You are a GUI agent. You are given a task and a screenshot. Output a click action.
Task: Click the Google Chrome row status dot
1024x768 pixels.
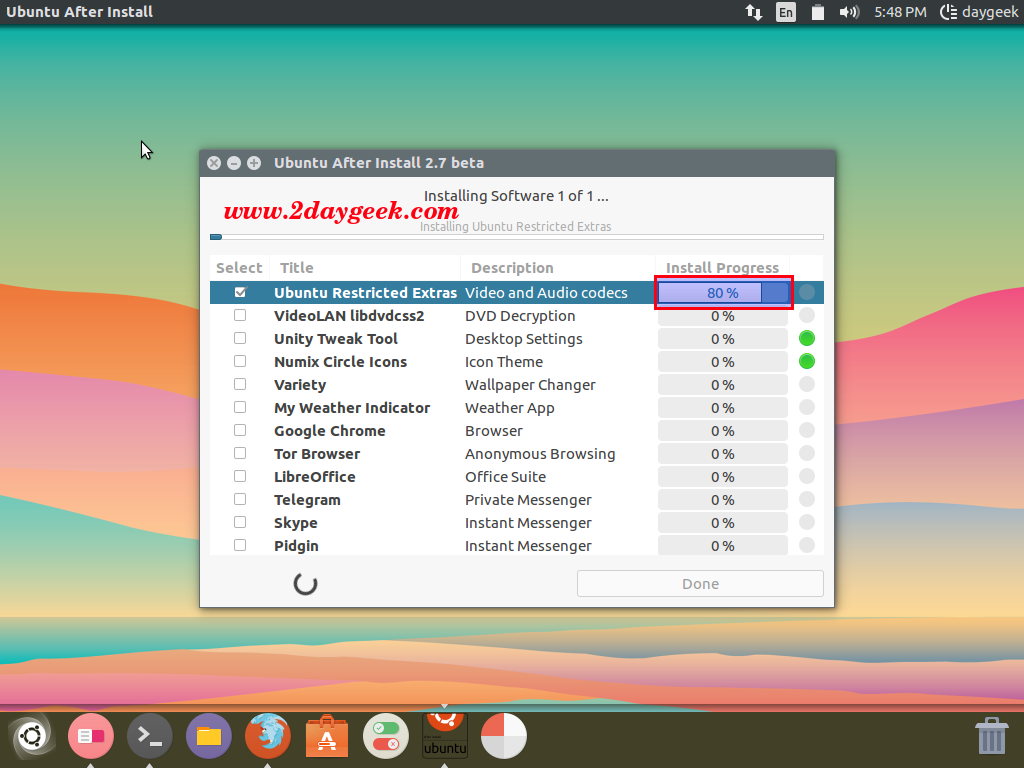(x=807, y=430)
